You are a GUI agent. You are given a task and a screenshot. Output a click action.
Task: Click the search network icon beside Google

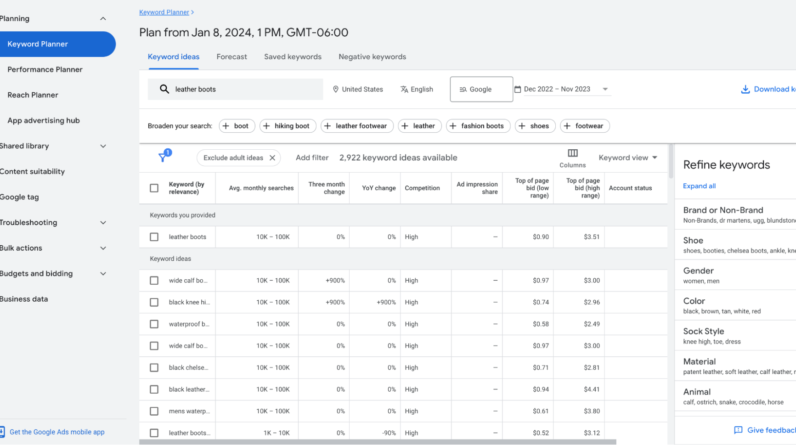point(463,89)
